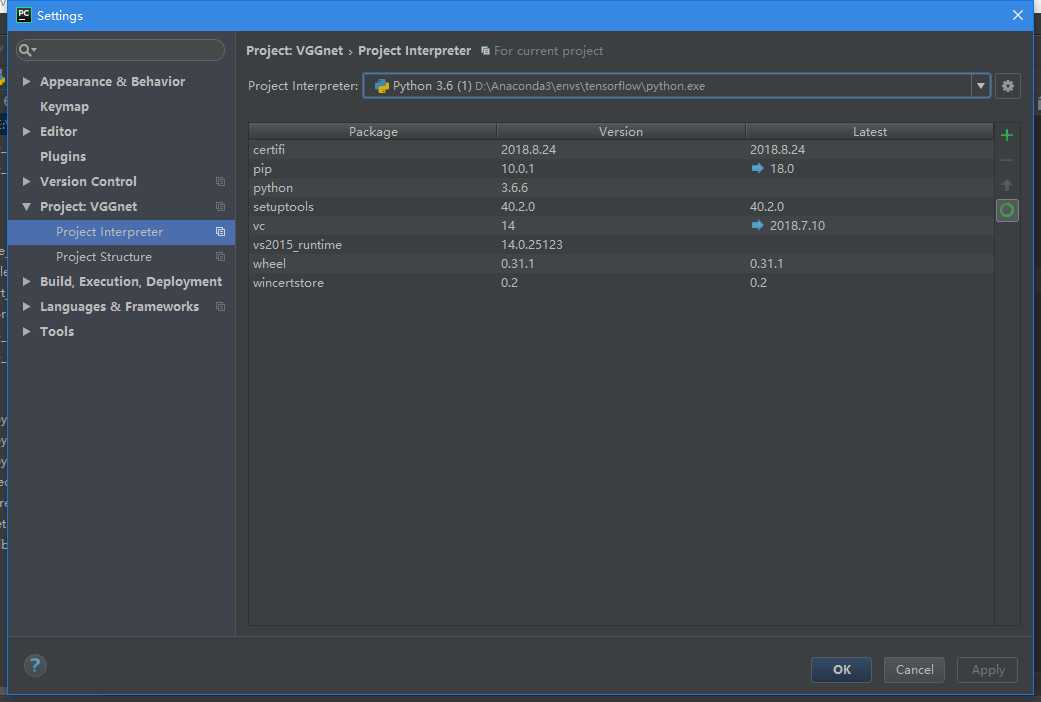The image size is (1041, 702).
Task: Sort by Version column header
Action: point(621,132)
